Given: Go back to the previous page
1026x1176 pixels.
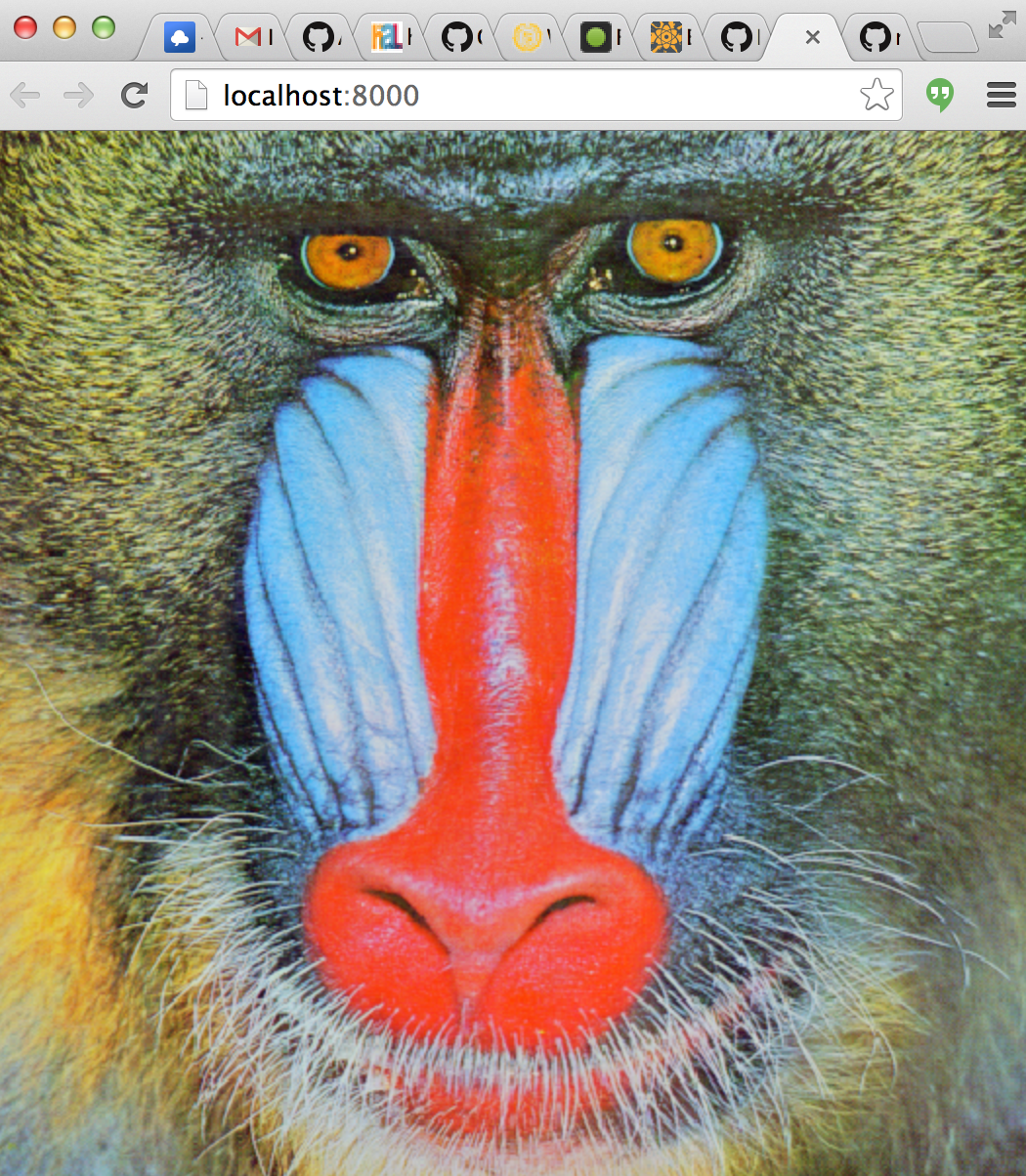Looking at the screenshot, I should tap(24, 95).
